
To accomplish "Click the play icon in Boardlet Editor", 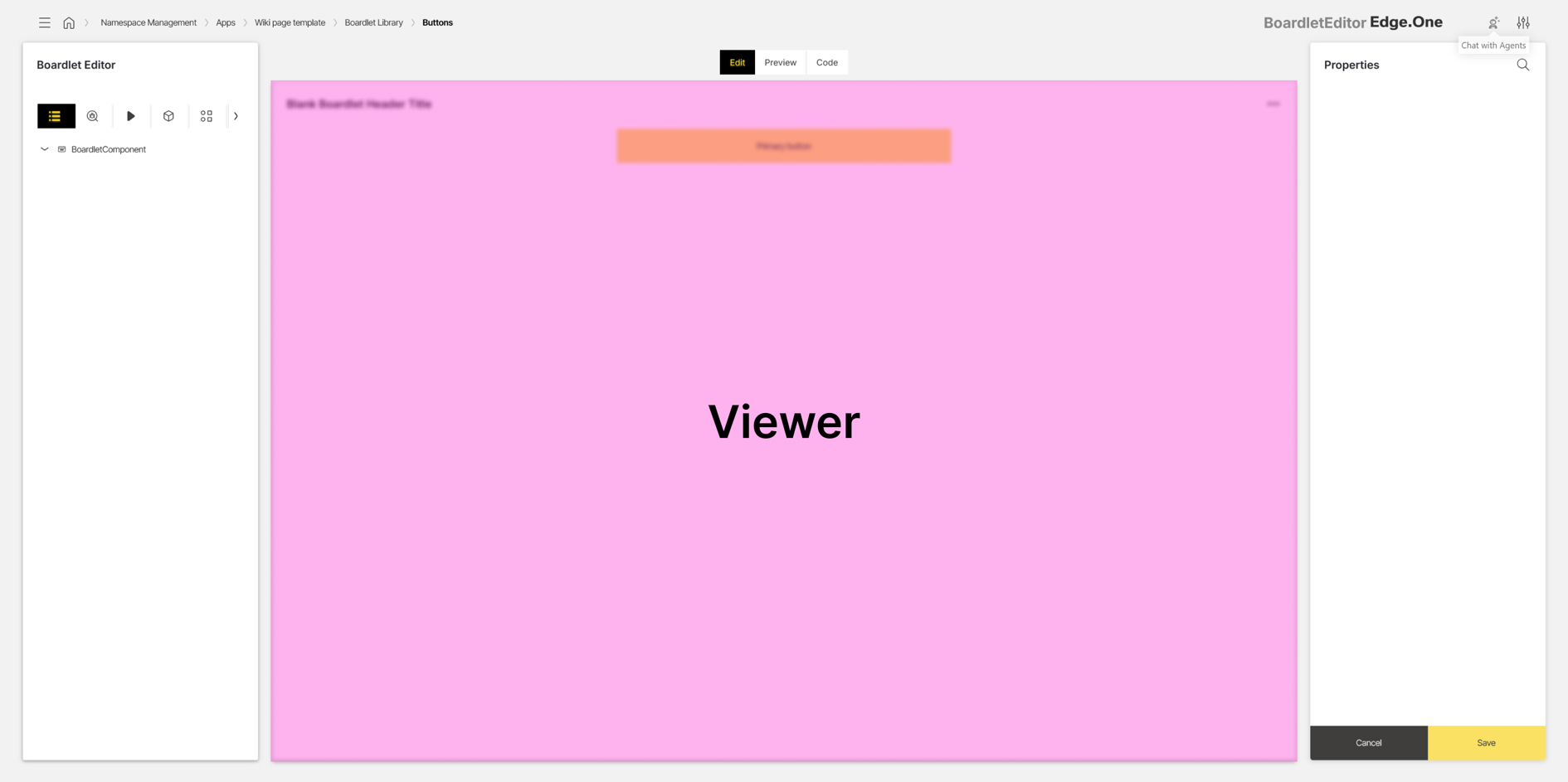I will pos(131,116).
